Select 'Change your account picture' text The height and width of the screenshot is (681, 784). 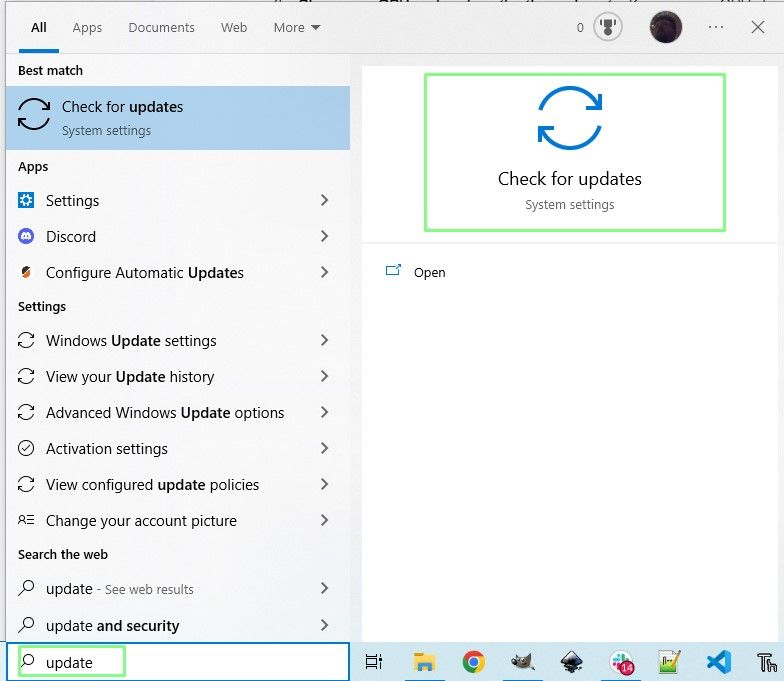[x=142, y=521]
